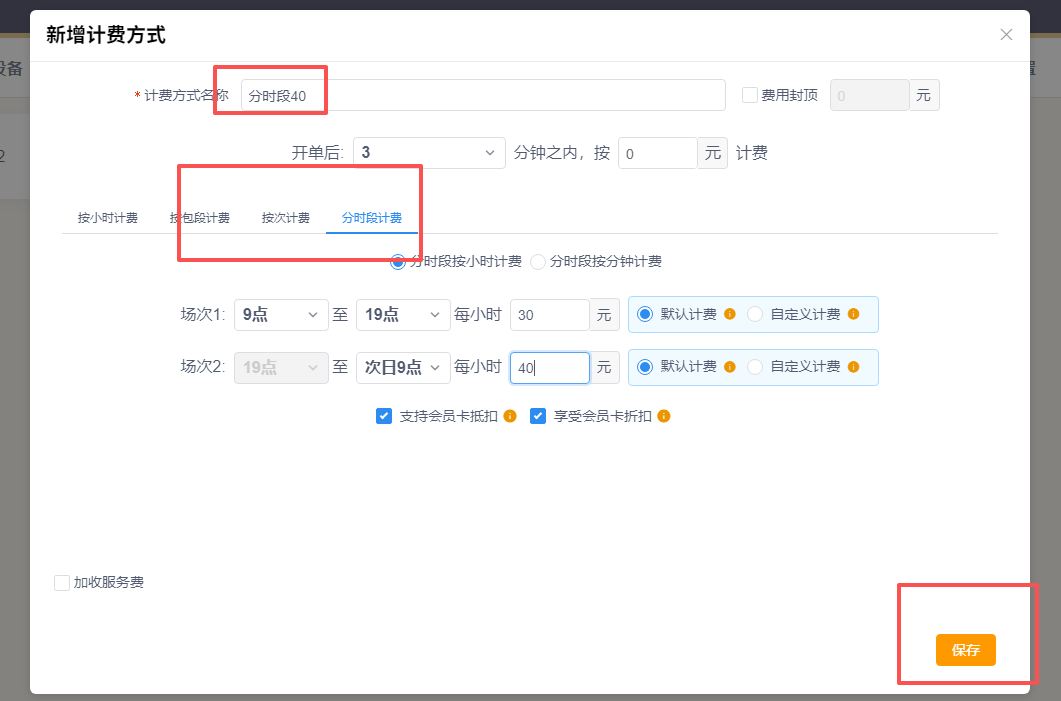Switch to the 按次计费 tab
The height and width of the screenshot is (701, 1061).
[x=286, y=218]
